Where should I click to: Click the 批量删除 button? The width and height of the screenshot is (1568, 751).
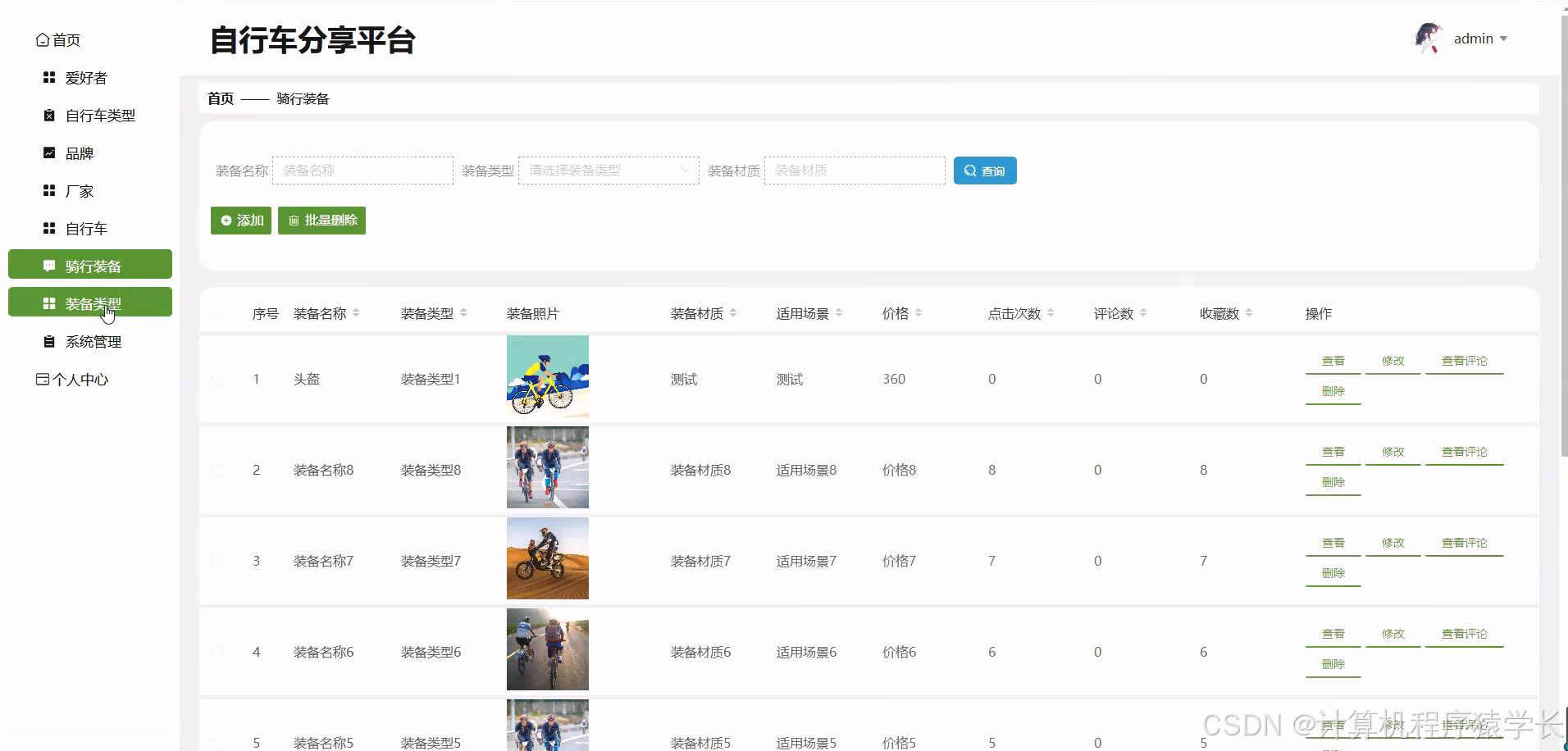click(x=321, y=221)
